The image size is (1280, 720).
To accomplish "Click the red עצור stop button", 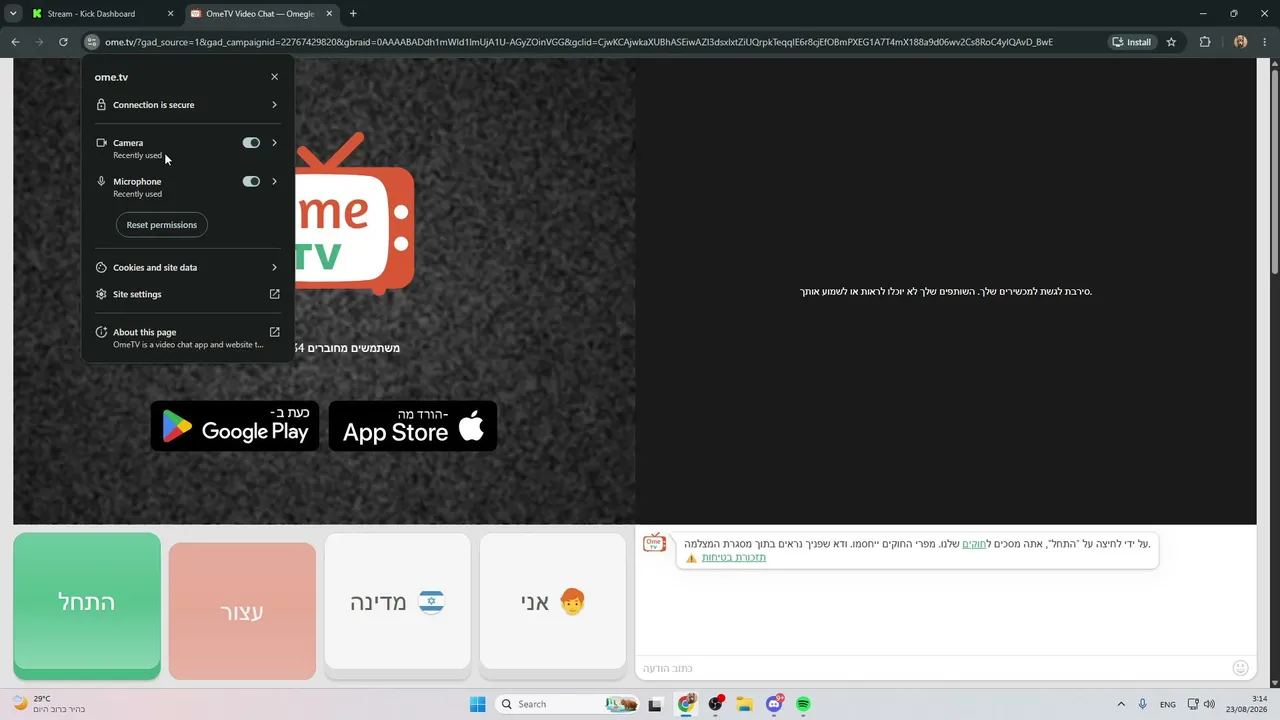I will pos(242,611).
